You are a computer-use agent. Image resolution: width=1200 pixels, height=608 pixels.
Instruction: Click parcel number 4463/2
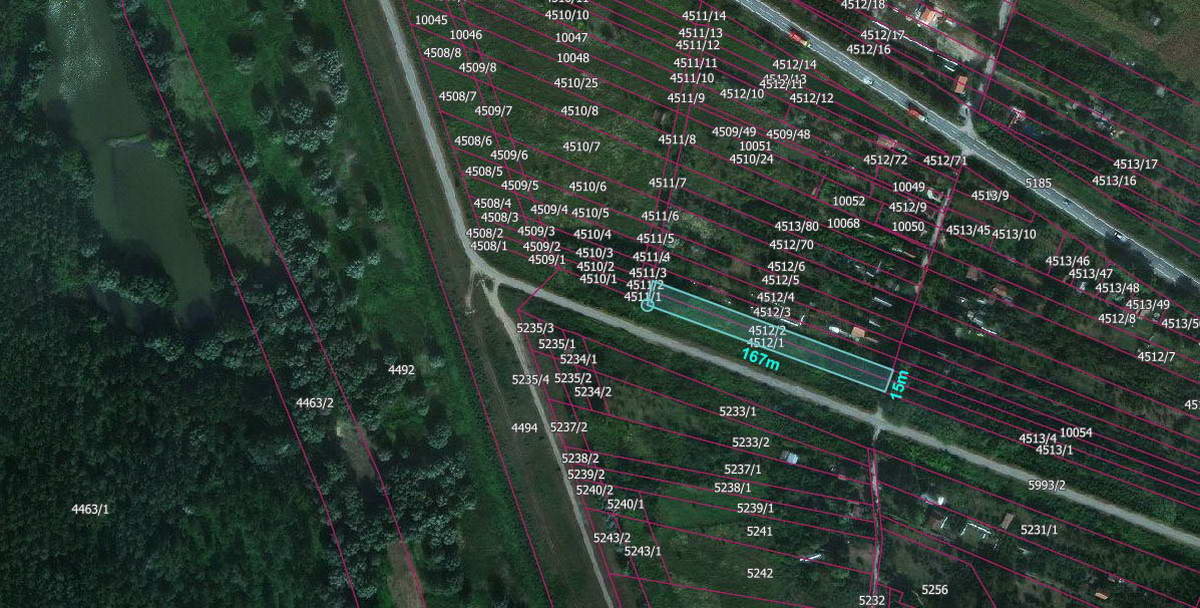click(314, 403)
